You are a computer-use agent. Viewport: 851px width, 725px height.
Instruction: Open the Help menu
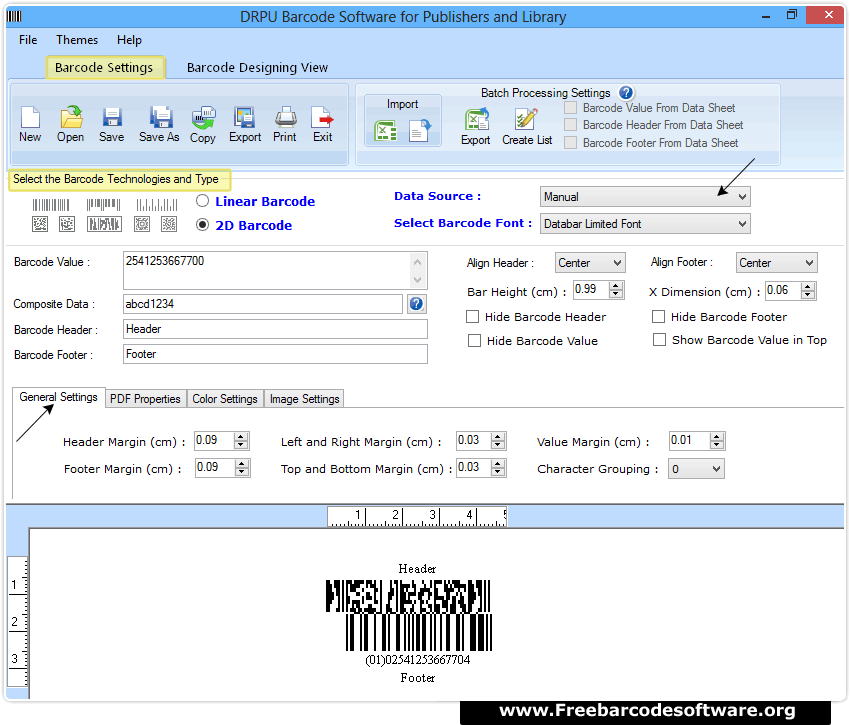click(129, 40)
